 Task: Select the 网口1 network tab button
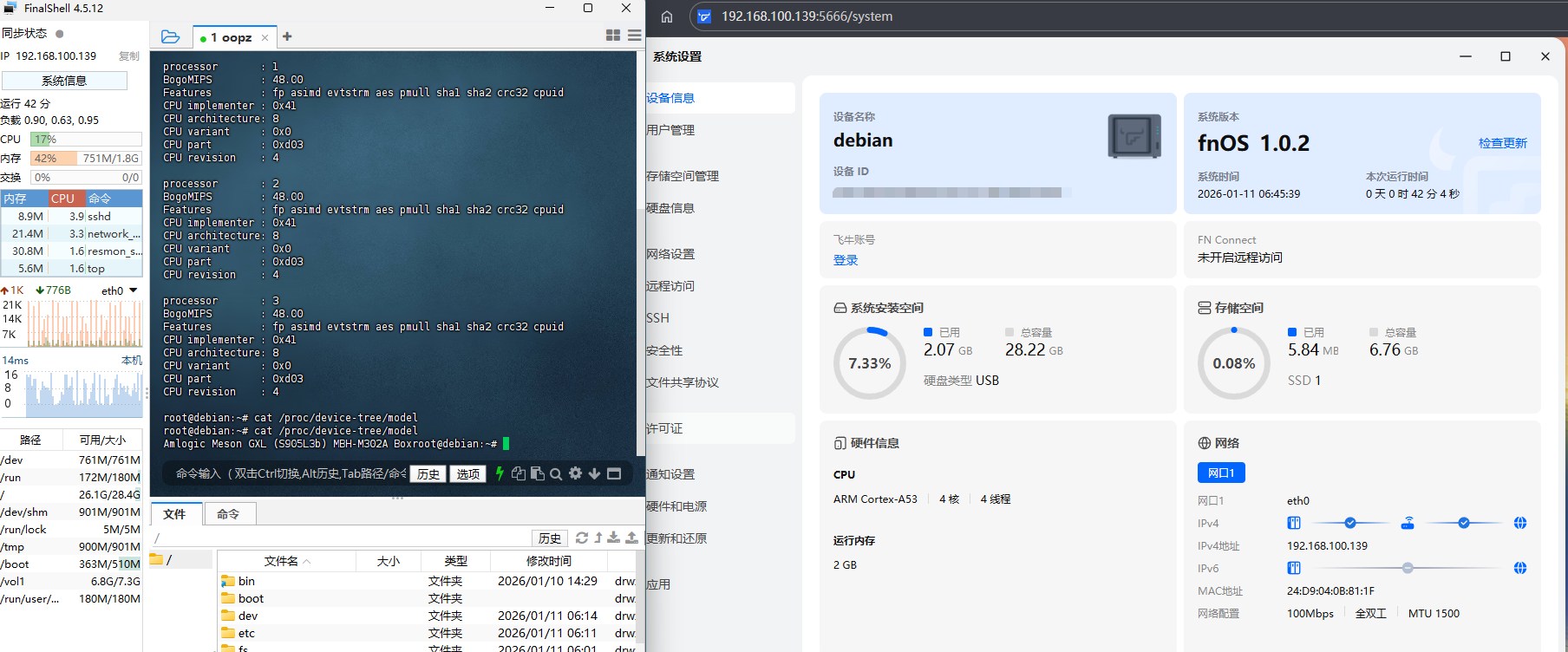pos(1221,473)
